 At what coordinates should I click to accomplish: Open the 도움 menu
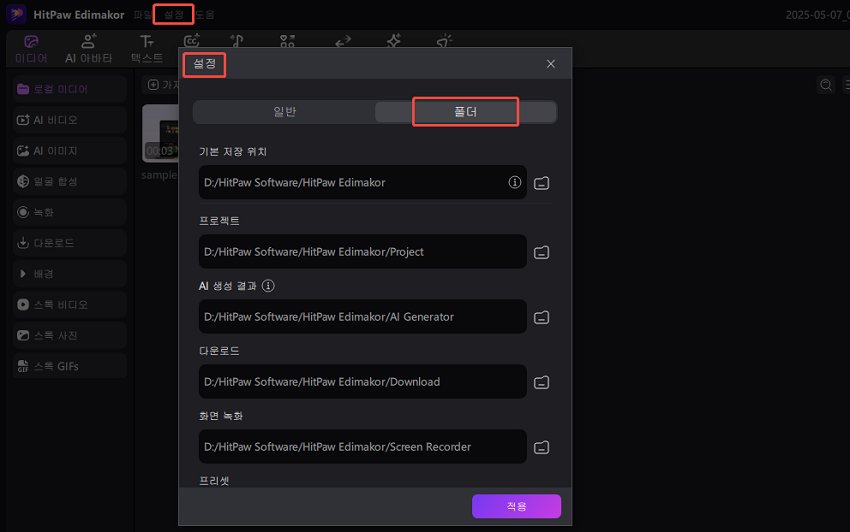point(205,15)
